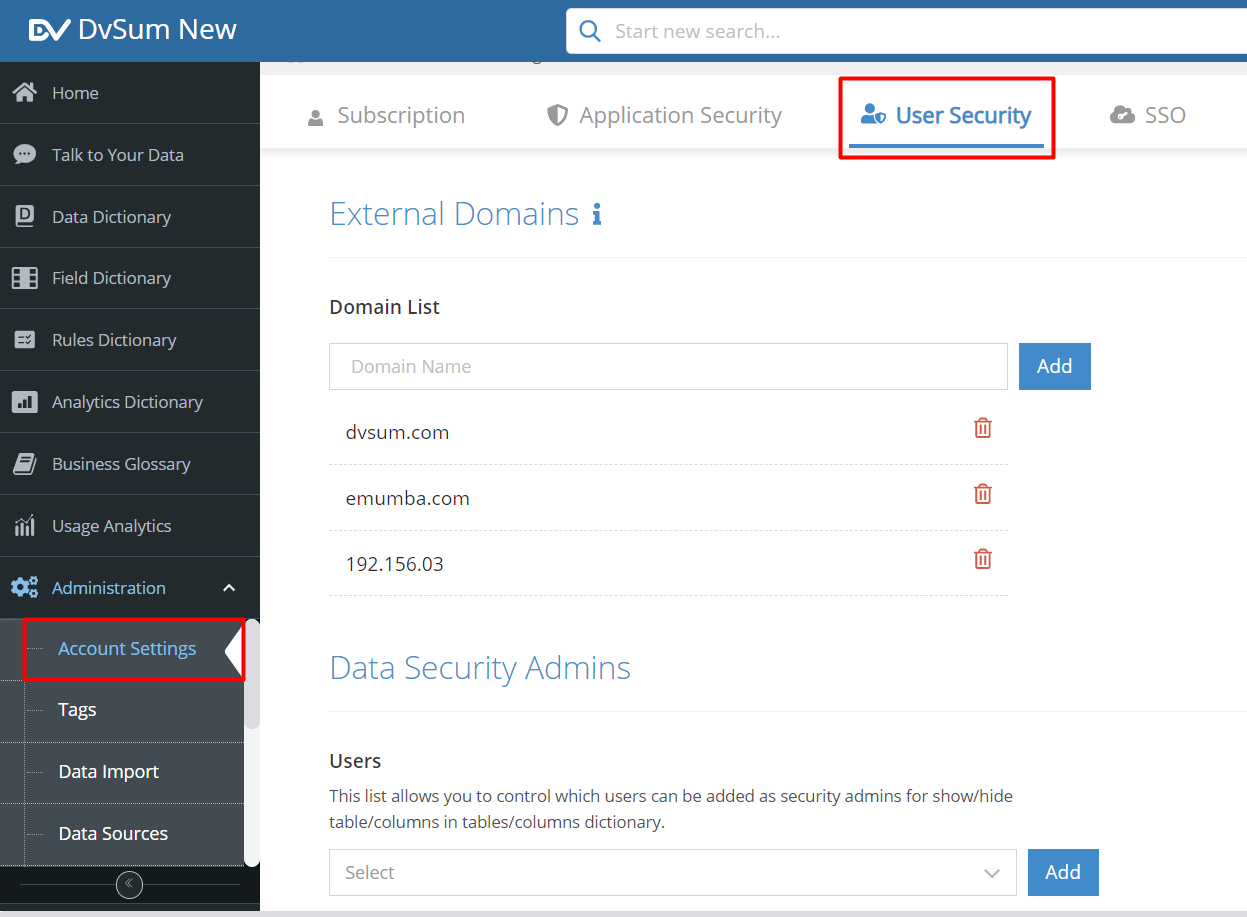Click the Users label
Image resolution: width=1247 pixels, height=917 pixels.
coord(355,761)
